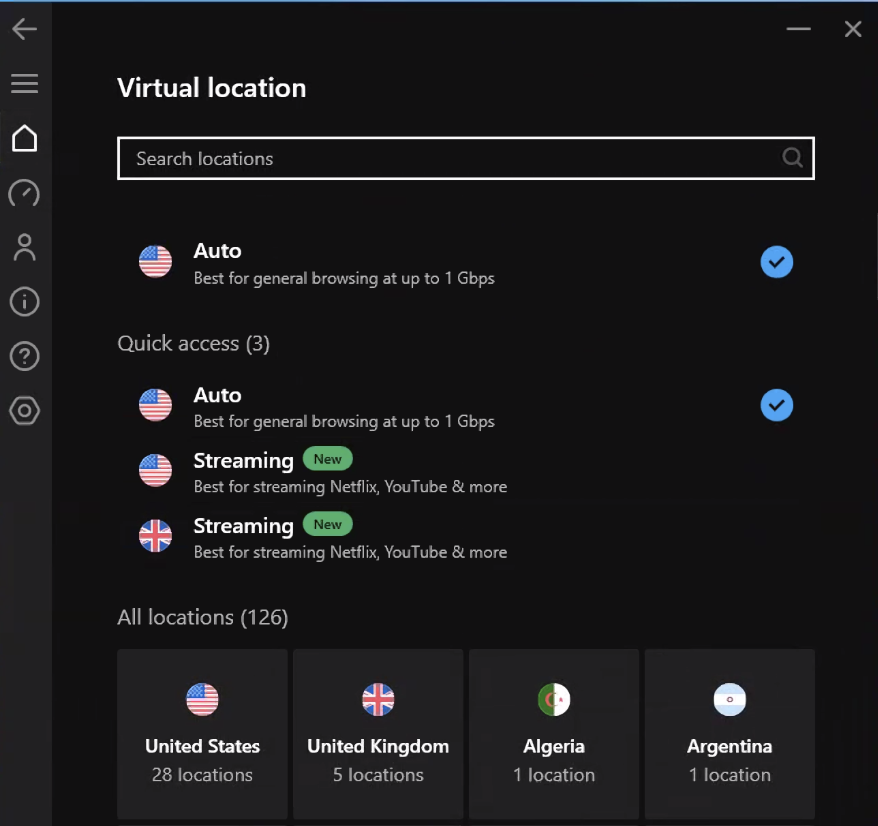The image size is (878, 826).
Task: Choose UK Streaming quick access location
Action: [465, 537]
